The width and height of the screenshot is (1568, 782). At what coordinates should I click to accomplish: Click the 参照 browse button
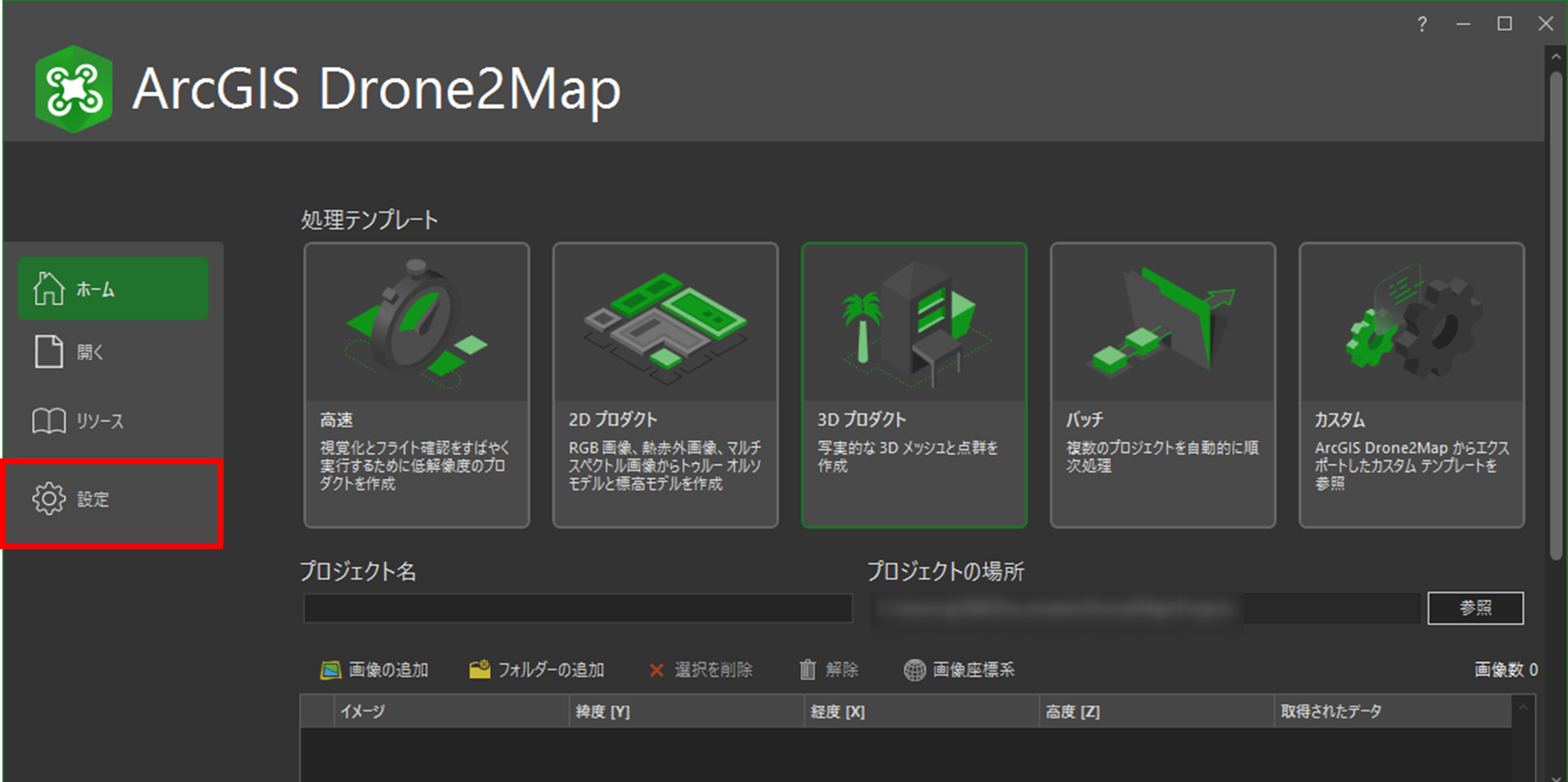coord(1475,608)
